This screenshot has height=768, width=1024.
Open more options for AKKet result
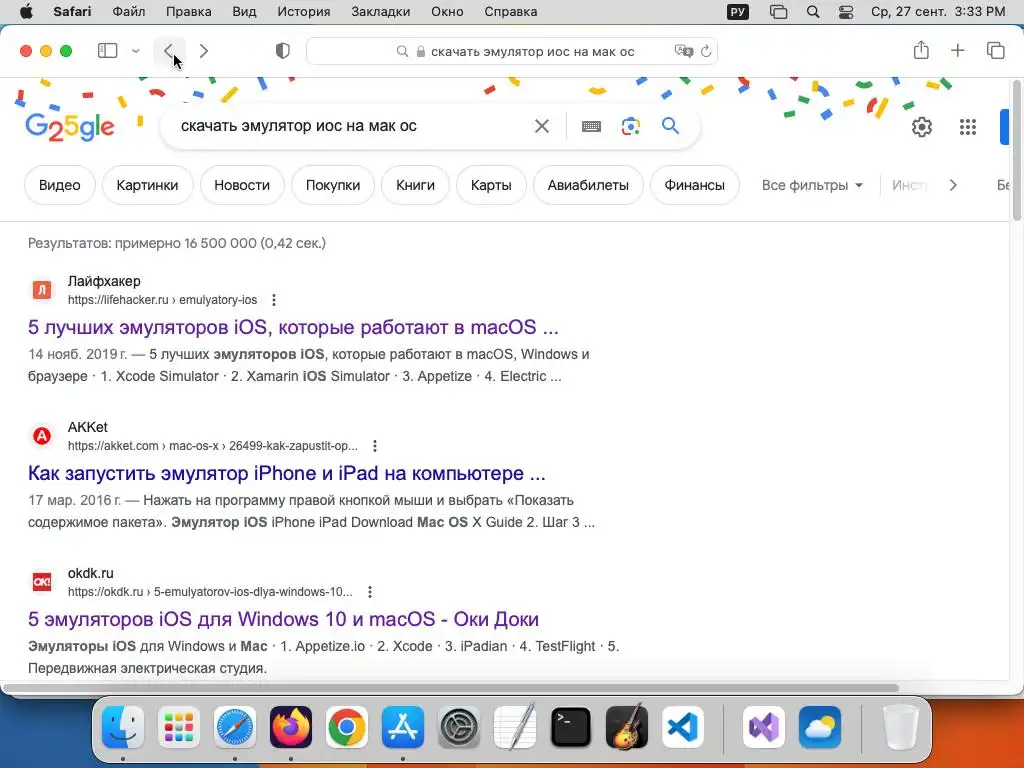374,446
